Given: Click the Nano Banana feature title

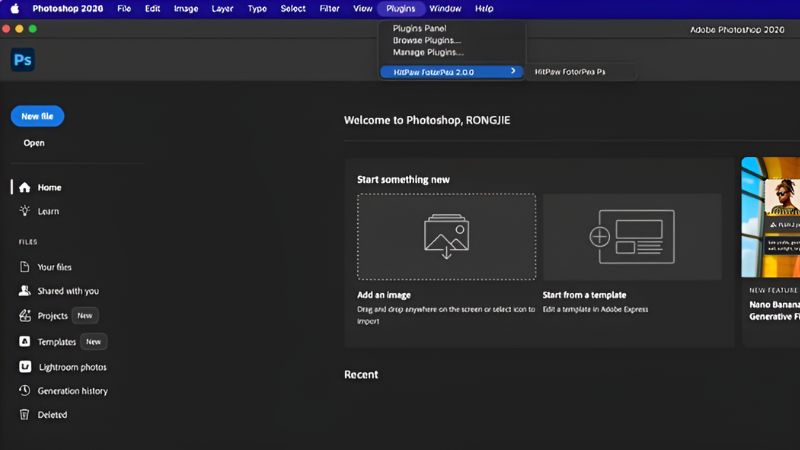Looking at the screenshot, I should coord(774,310).
